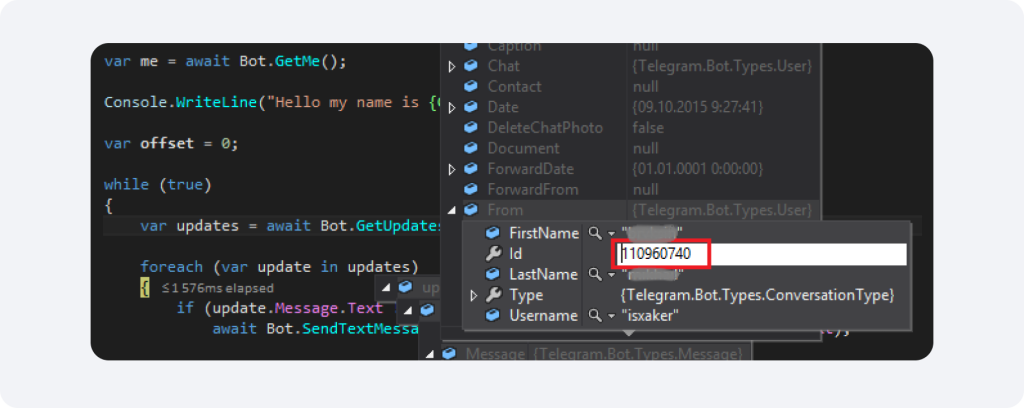The height and width of the screenshot is (408, 1024).
Task: Click the Type value '{Telegram.Bot.Types.ConversationType}'
Action: [756, 295]
